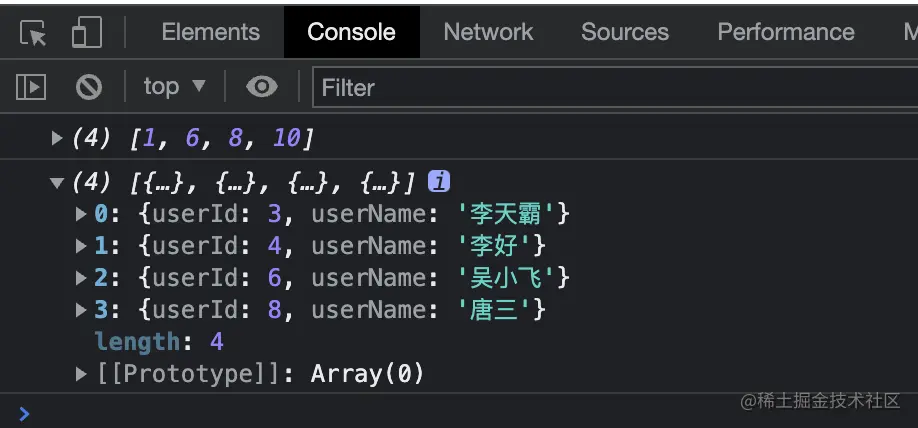918x428 pixels.
Task: Toggle the device toolbar icon
Action: pos(87,32)
